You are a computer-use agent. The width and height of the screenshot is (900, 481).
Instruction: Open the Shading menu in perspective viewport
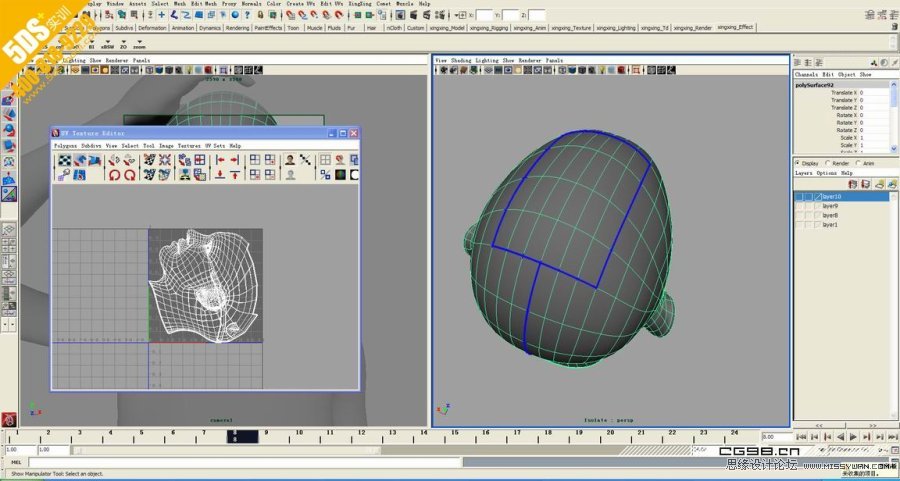pyautogui.click(x=460, y=61)
